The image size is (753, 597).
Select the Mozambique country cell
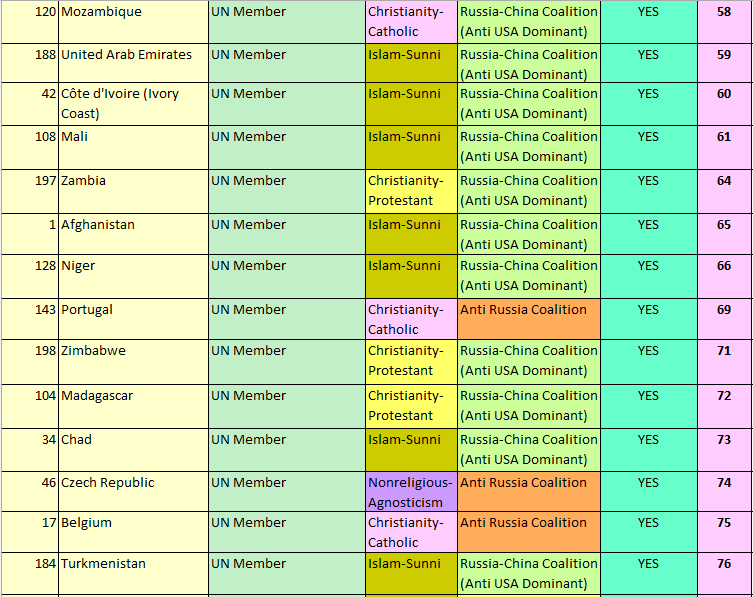(134, 22)
